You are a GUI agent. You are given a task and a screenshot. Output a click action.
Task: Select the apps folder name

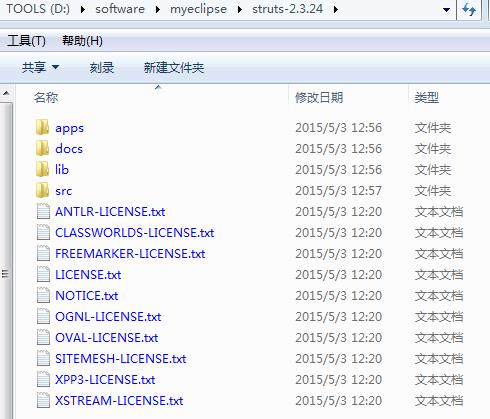[69, 128]
